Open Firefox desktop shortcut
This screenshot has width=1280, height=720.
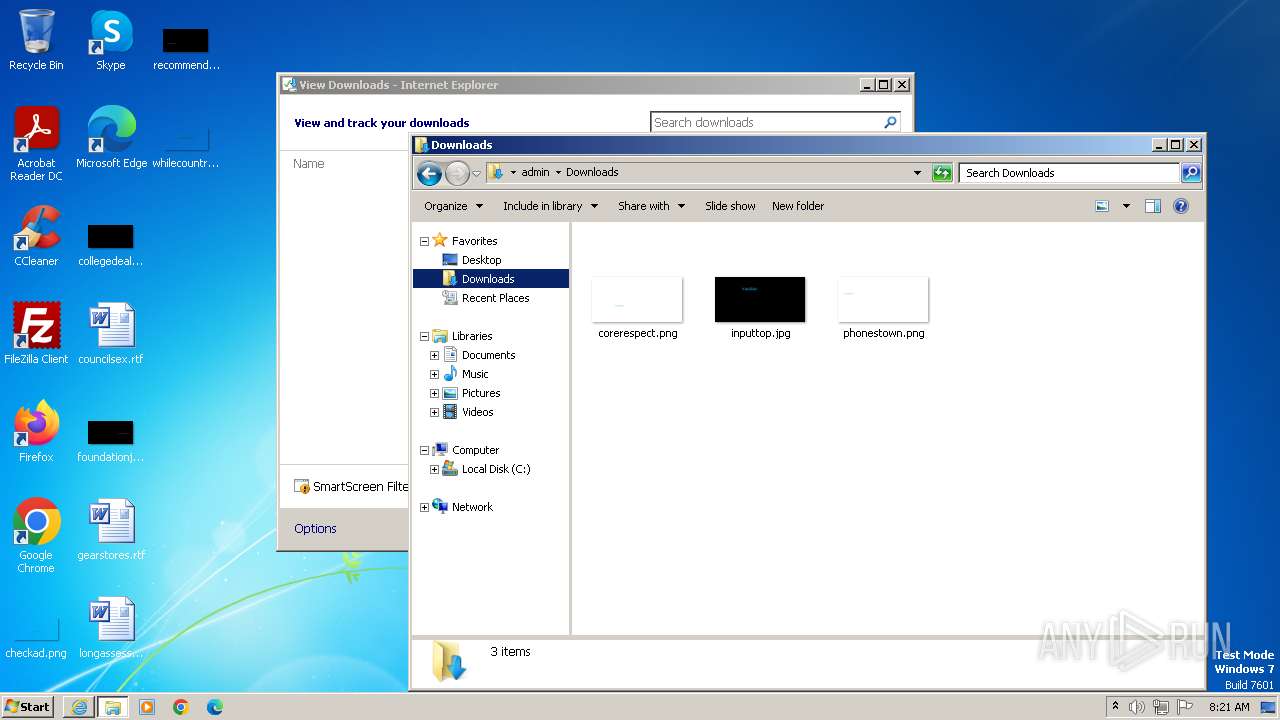(36, 432)
